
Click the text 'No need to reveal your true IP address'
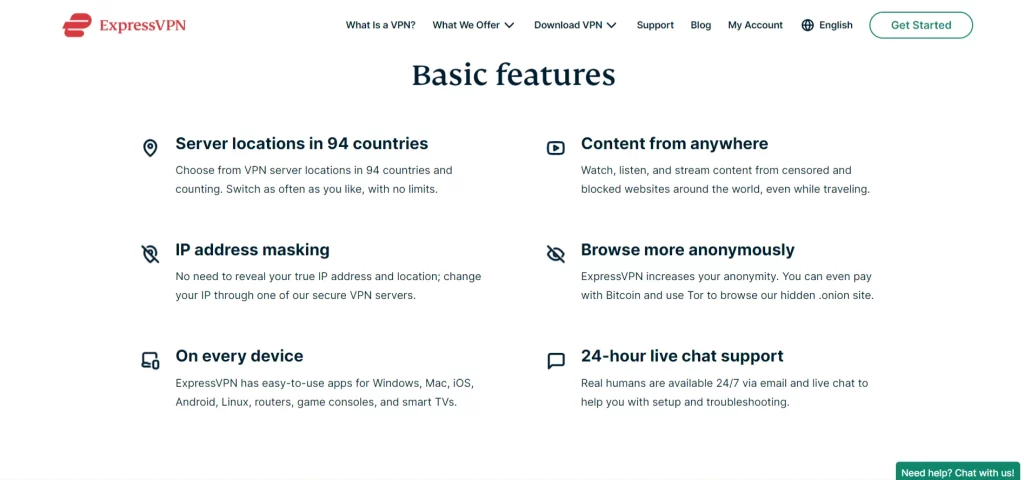(x=274, y=277)
